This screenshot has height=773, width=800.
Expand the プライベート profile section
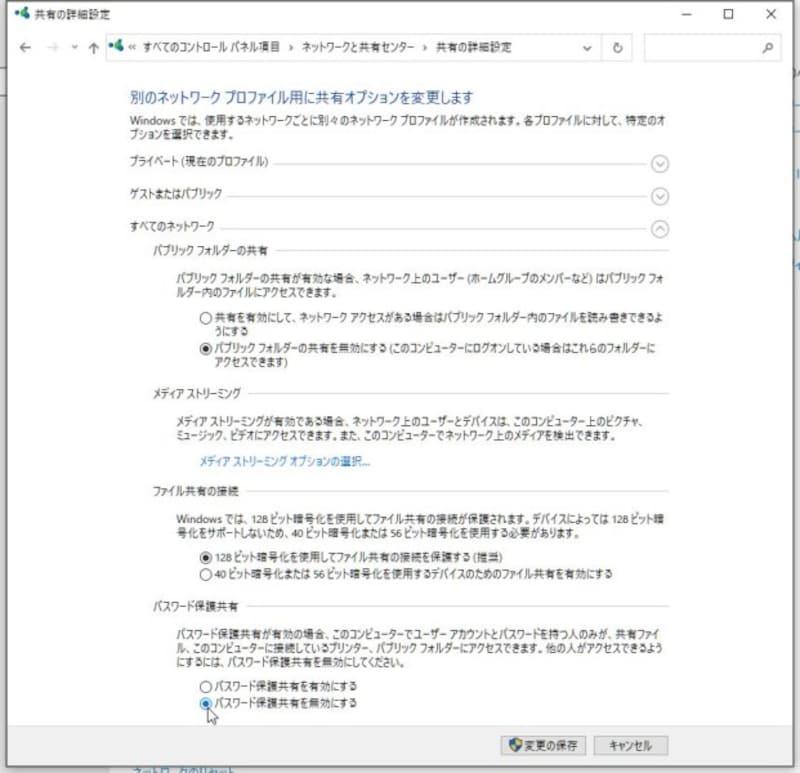660,165
